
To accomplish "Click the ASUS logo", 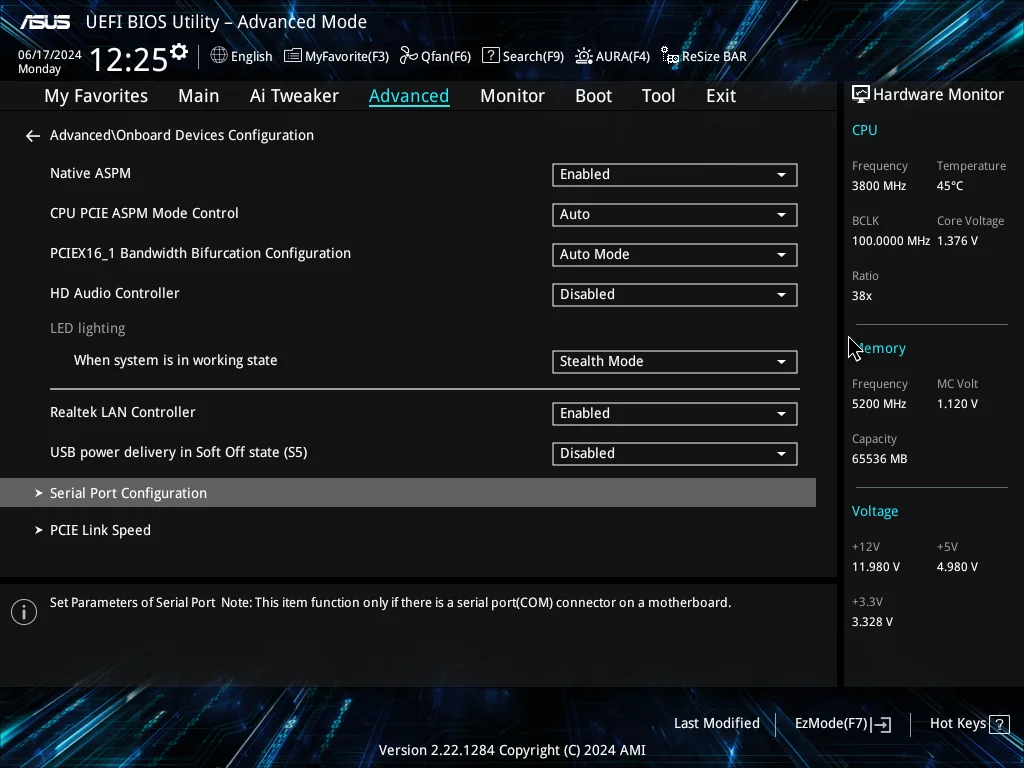I will [x=44, y=22].
